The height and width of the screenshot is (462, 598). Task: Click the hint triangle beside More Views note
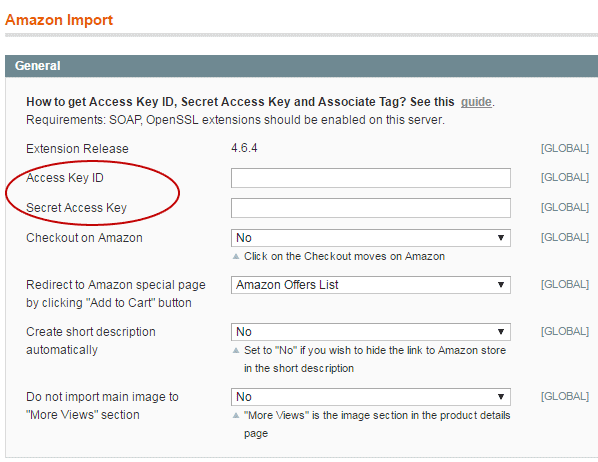236,415
